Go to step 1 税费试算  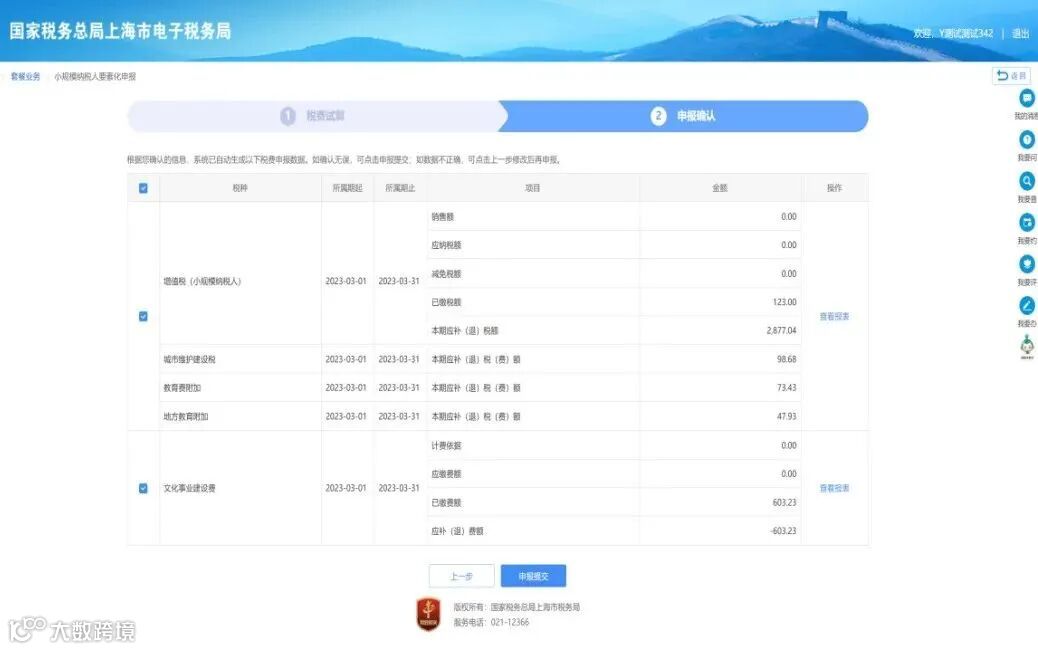[312, 116]
